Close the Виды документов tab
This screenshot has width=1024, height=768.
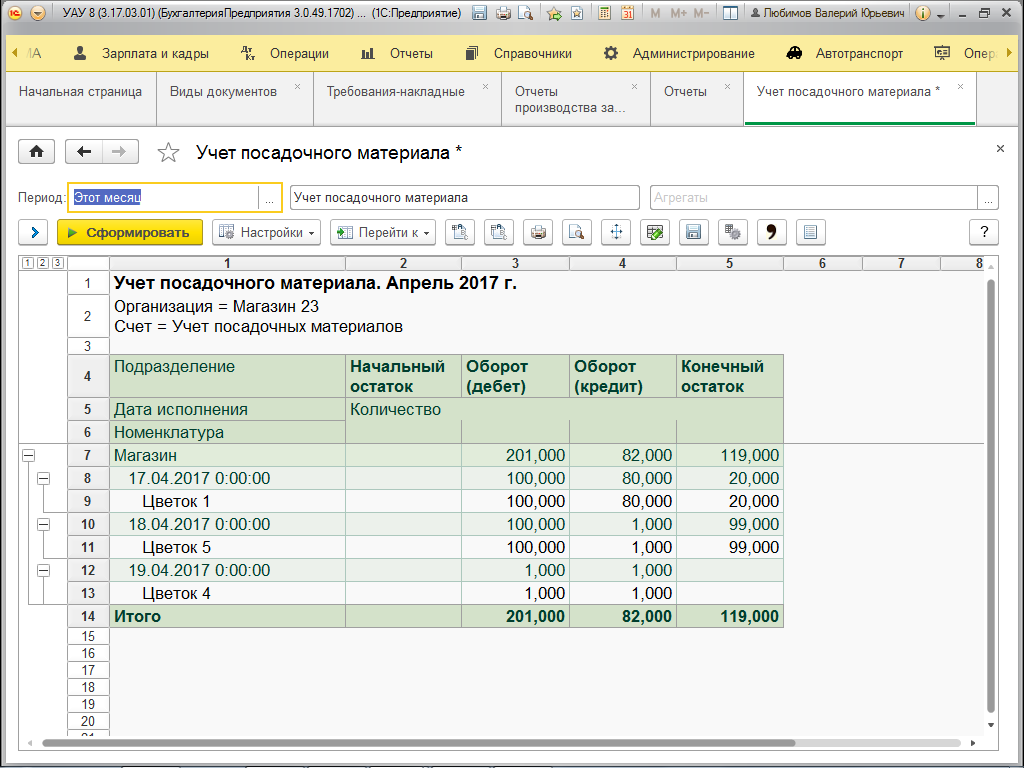297,86
